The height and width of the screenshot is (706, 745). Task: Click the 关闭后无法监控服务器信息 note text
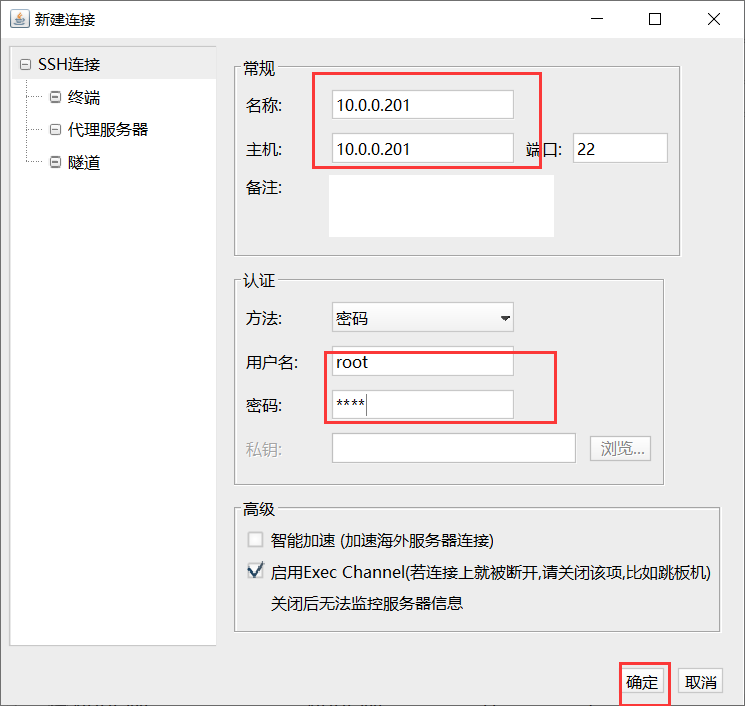coord(367,603)
